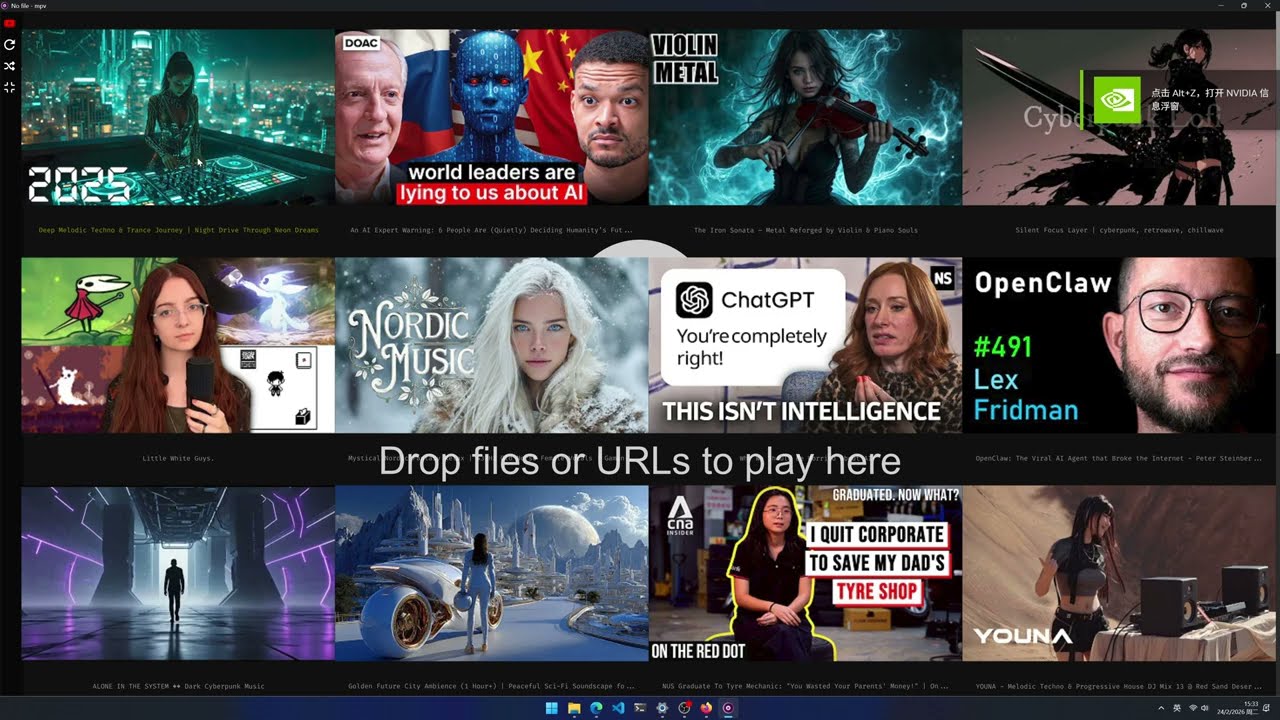Open the Nordic Music thumbnail
Image resolution: width=1280 pixels, height=720 pixels.
pyautogui.click(x=492, y=345)
